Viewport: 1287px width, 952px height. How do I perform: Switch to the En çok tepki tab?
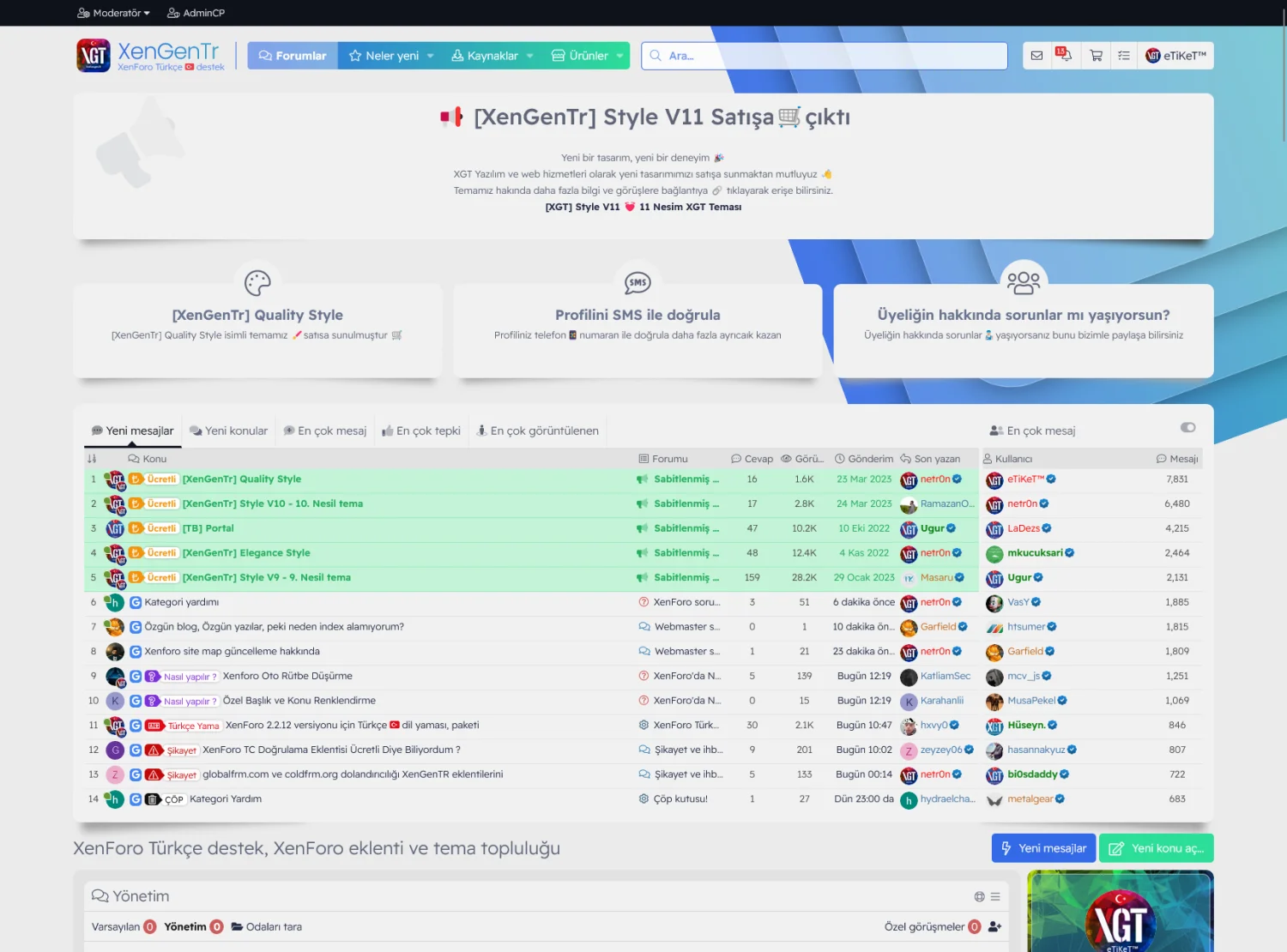tap(421, 431)
